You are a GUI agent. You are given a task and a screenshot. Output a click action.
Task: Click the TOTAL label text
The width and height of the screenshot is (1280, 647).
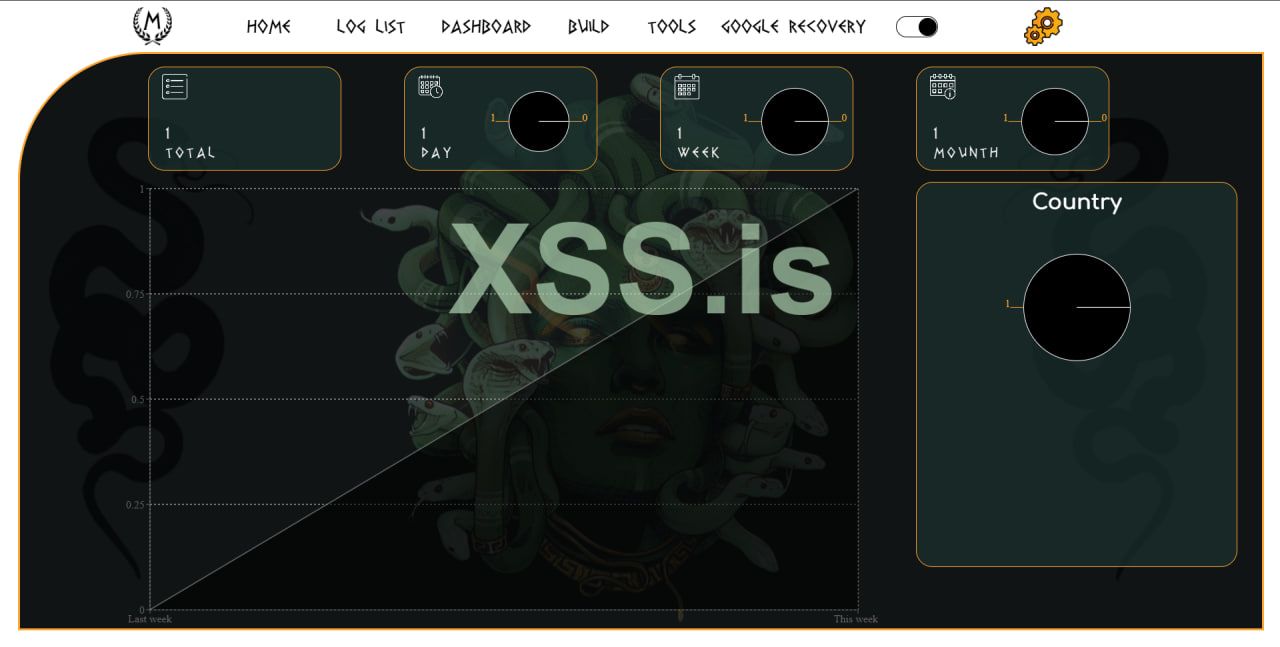(x=190, y=153)
